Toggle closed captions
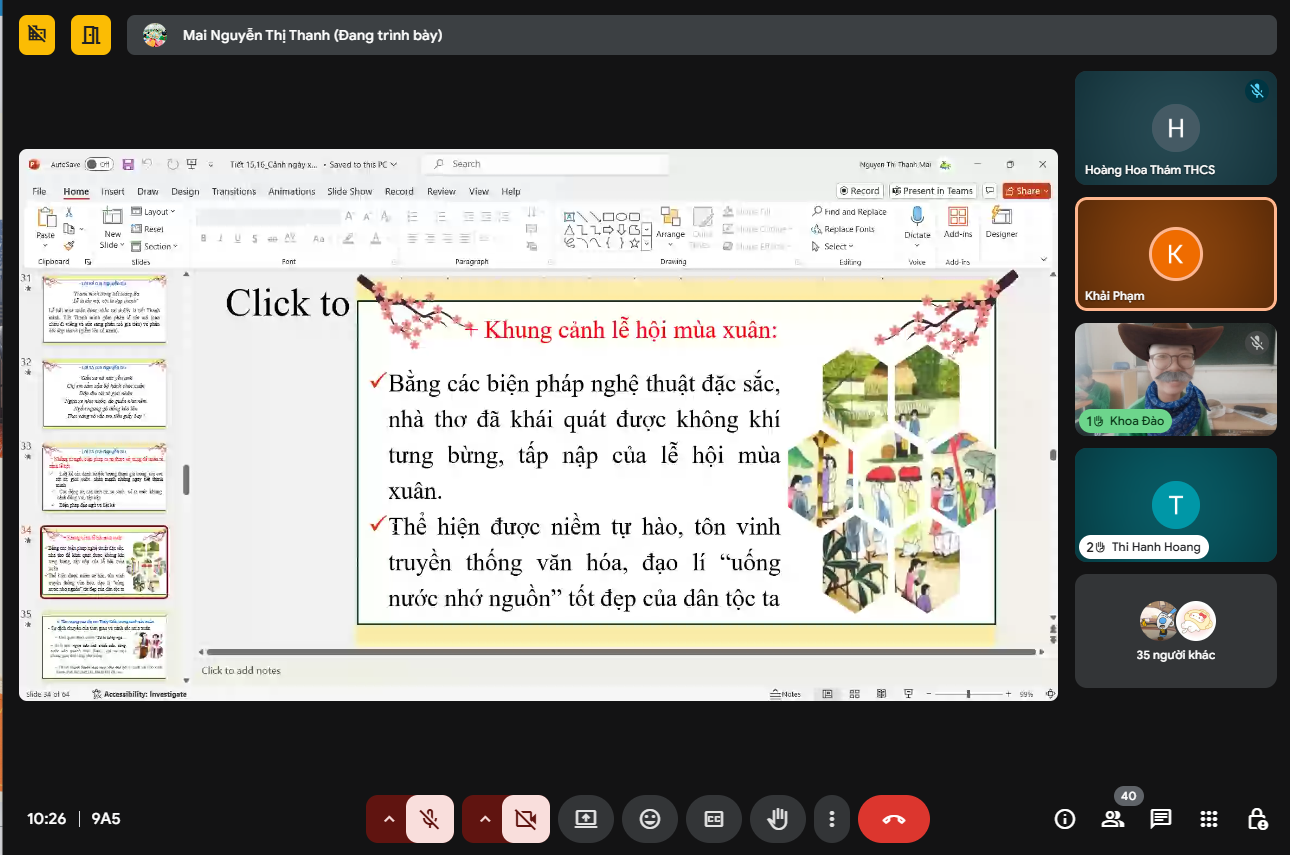Screen dimensions: 1290x855 [714, 819]
